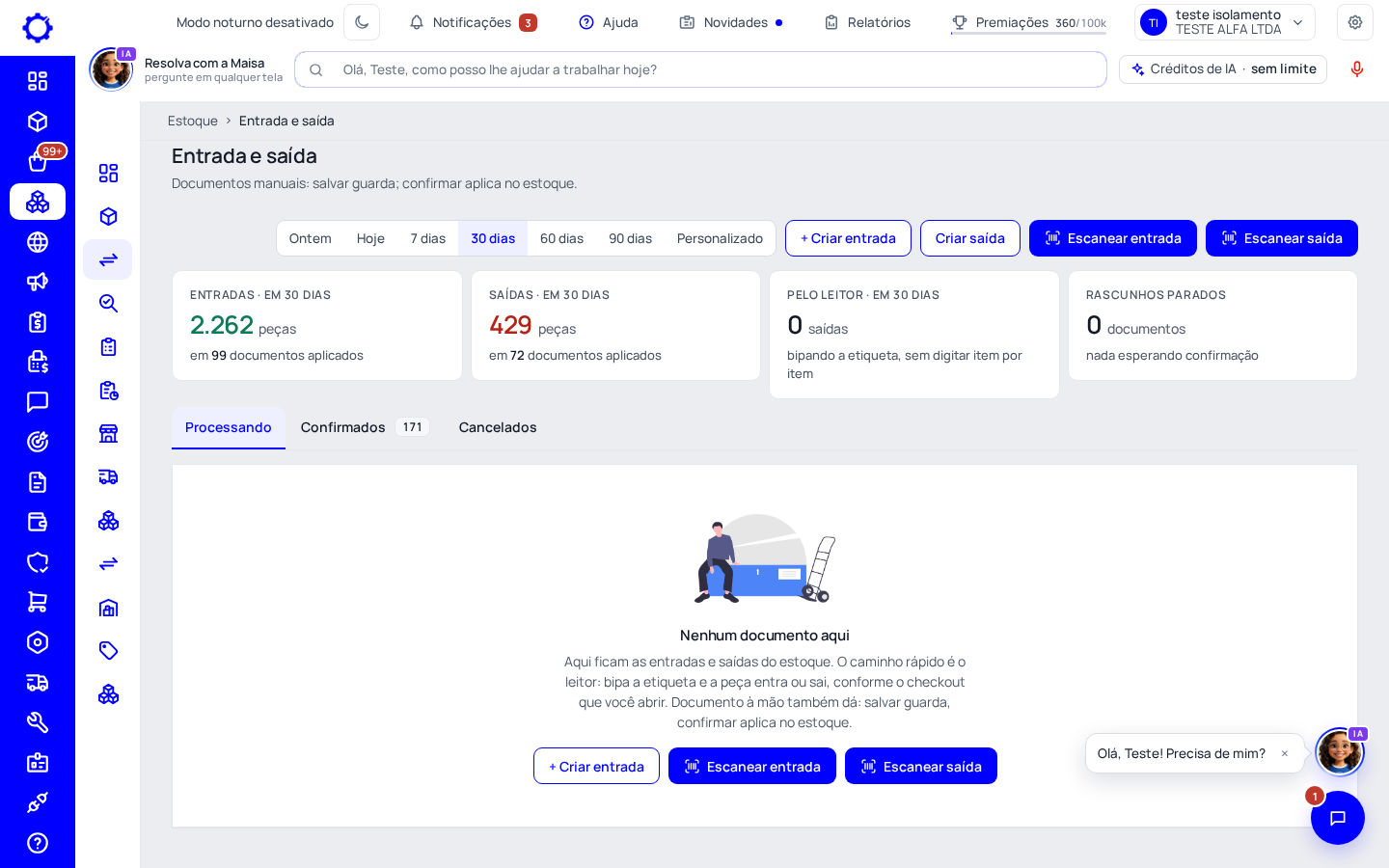
Task: Toggle night mode with the moon icon
Action: pyautogui.click(x=362, y=22)
